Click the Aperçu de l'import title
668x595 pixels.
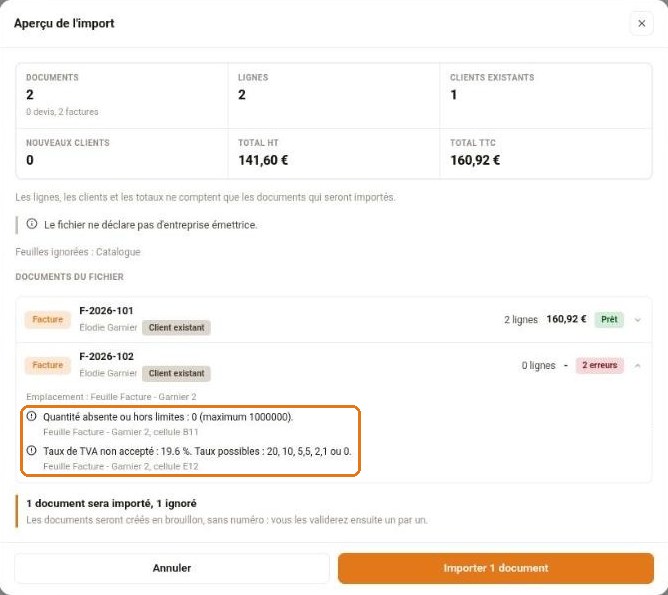64,23
